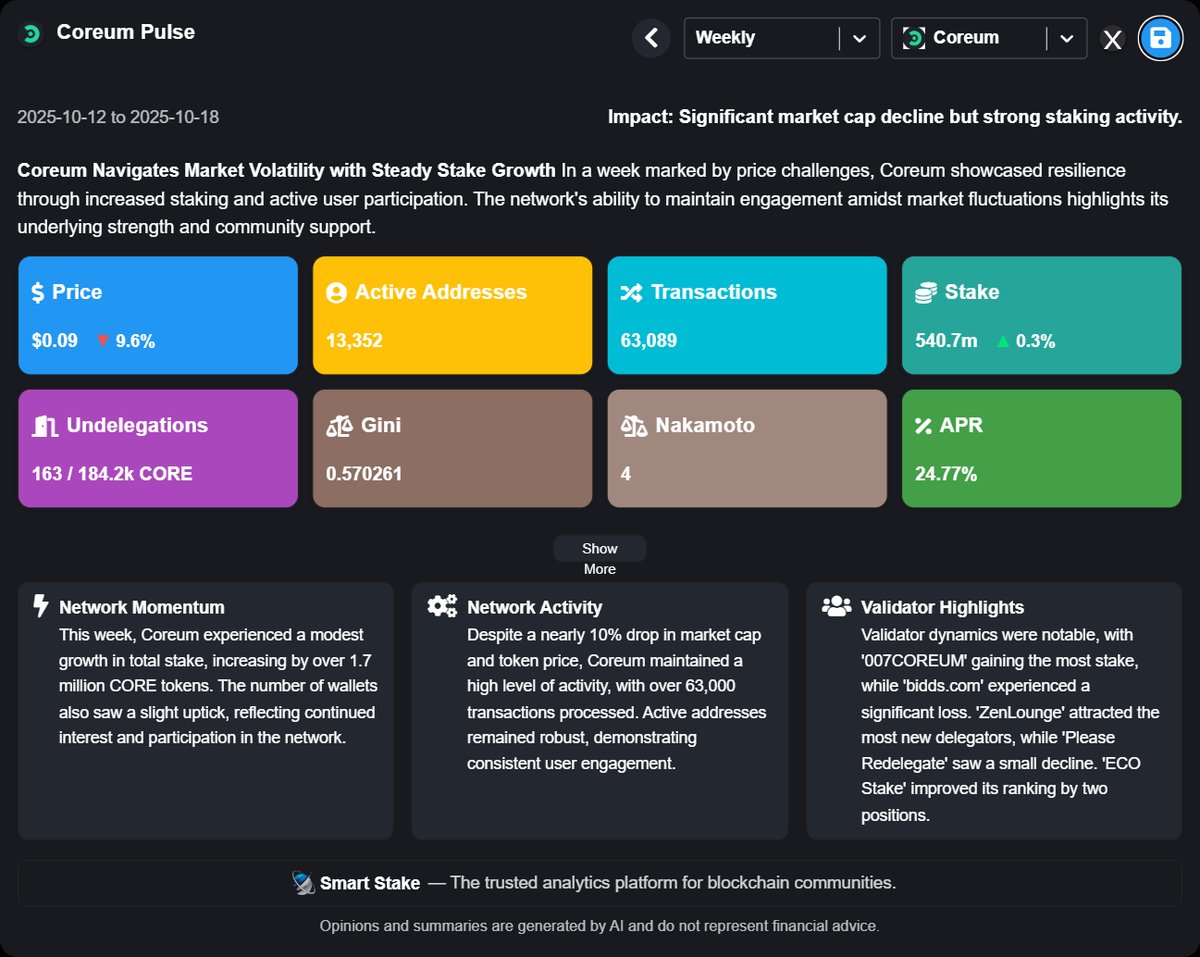Click the lightning bolt Network Momentum icon
The height and width of the screenshot is (957, 1200).
[41, 606]
